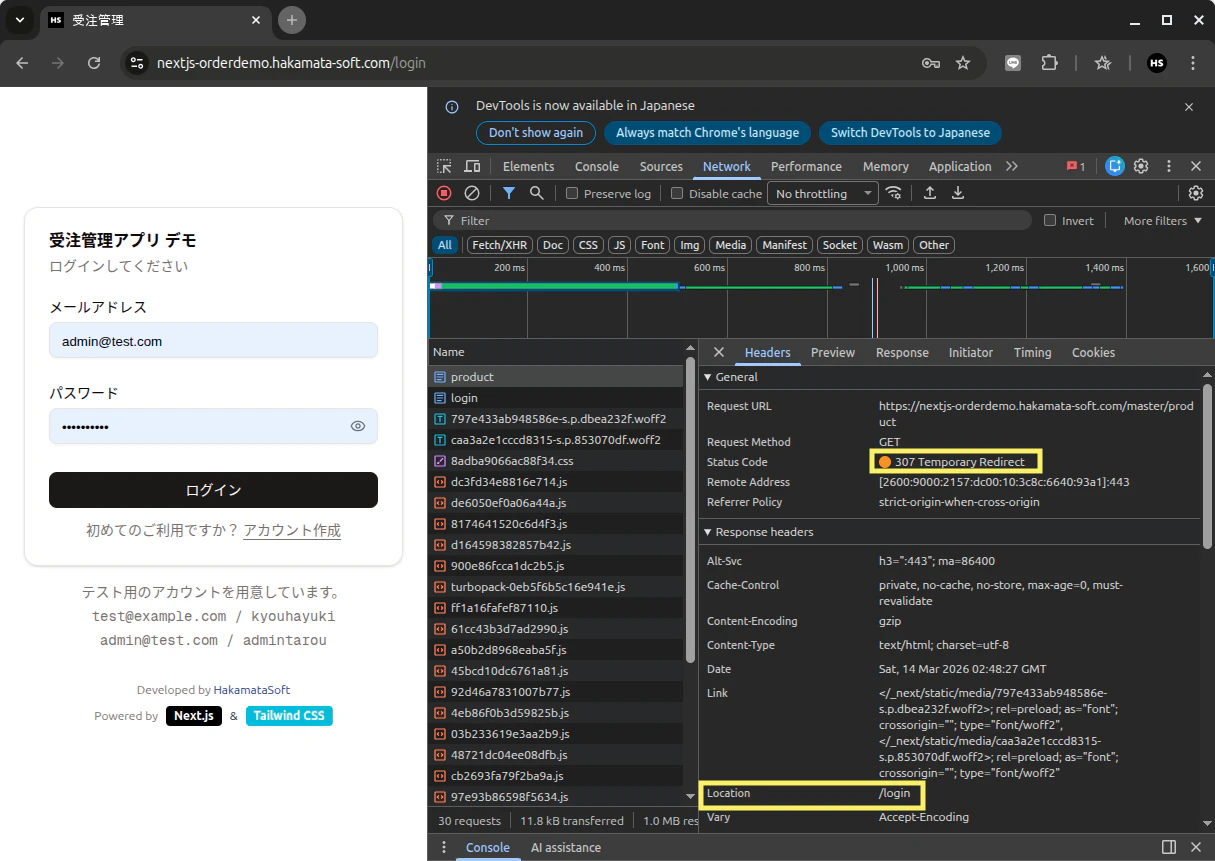The height and width of the screenshot is (861, 1215).
Task: Switch to the Console panel tab
Action: [x=597, y=166]
